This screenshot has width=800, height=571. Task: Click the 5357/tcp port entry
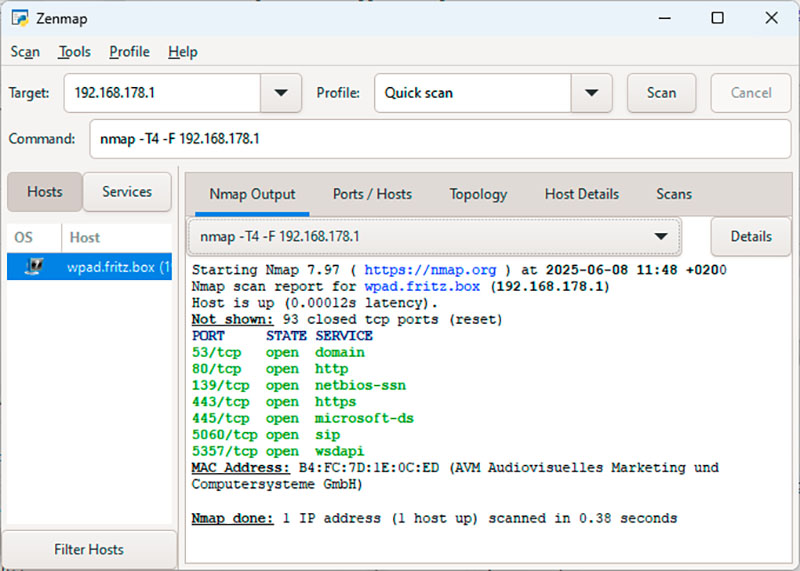tap(224, 452)
